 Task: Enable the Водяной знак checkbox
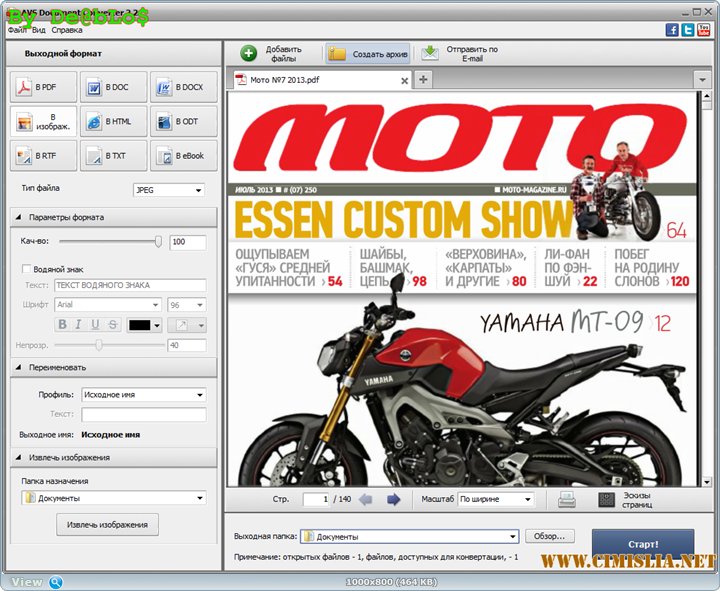tap(27, 268)
